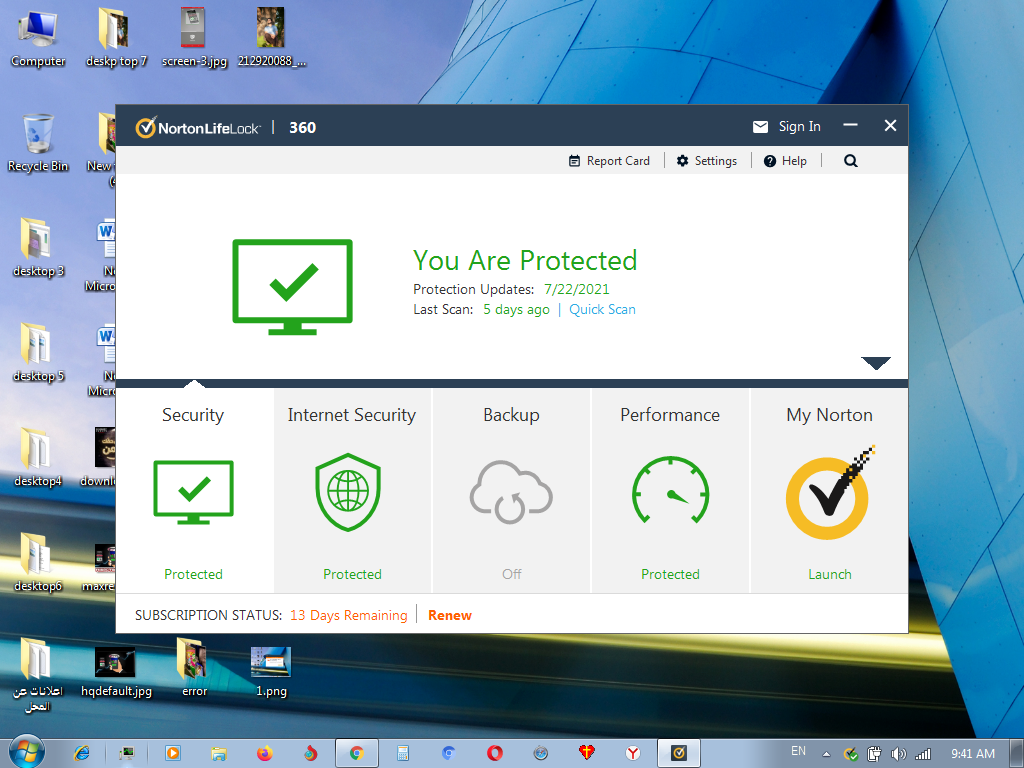This screenshot has height=768, width=1024.
Task: Select the desktop6 folder
Action: coord(38,564)
